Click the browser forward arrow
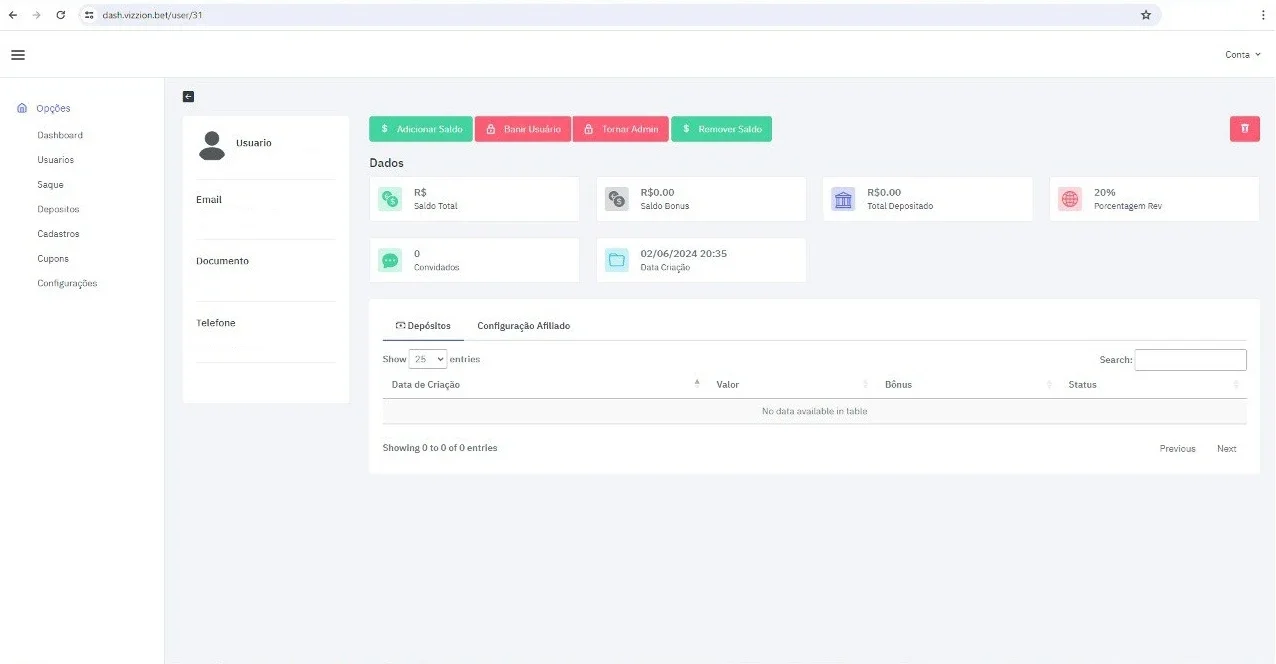This screenshot has height=664, width=1276. 36,15
